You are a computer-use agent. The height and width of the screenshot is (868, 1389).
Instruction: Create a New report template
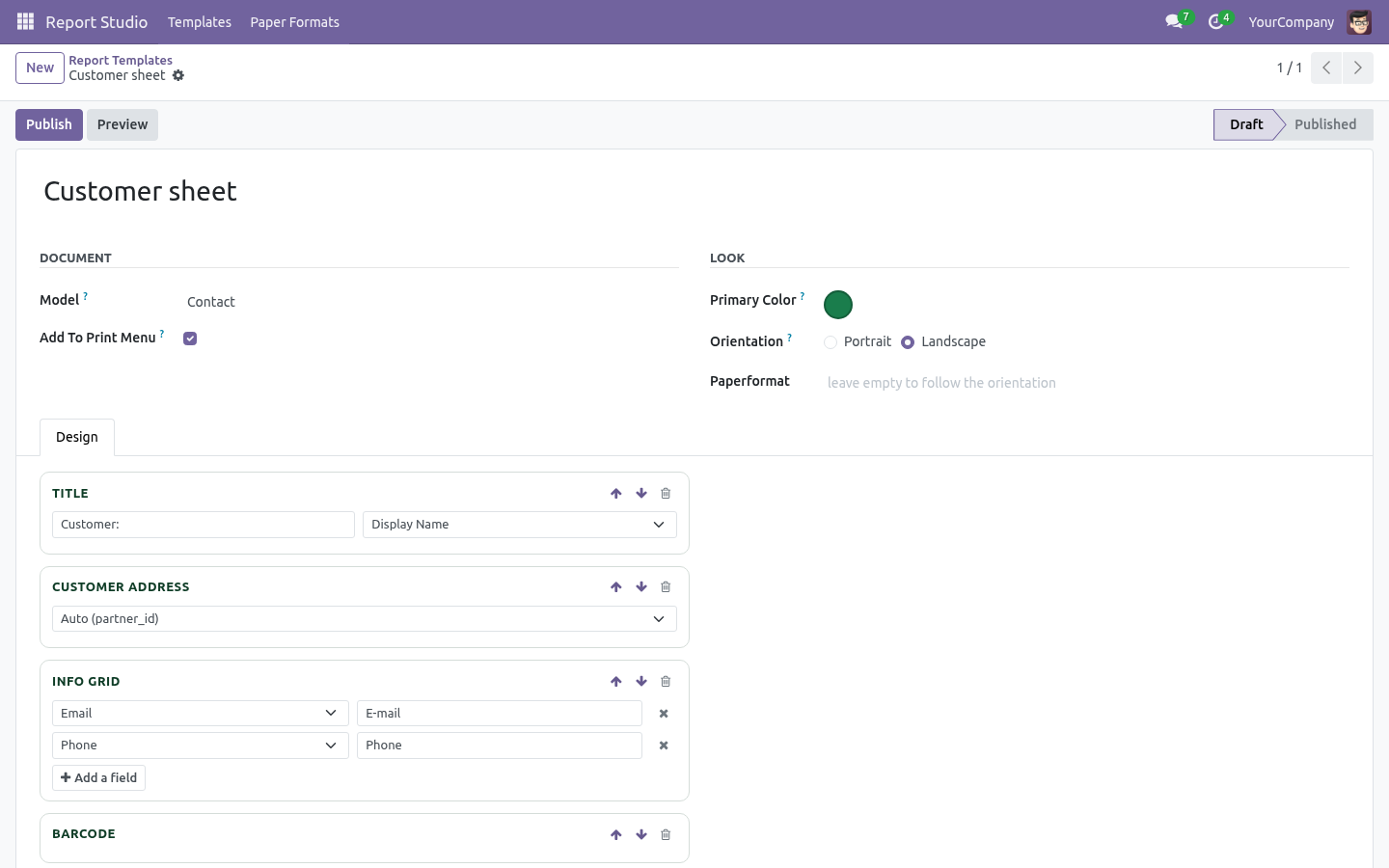(40, 68)
